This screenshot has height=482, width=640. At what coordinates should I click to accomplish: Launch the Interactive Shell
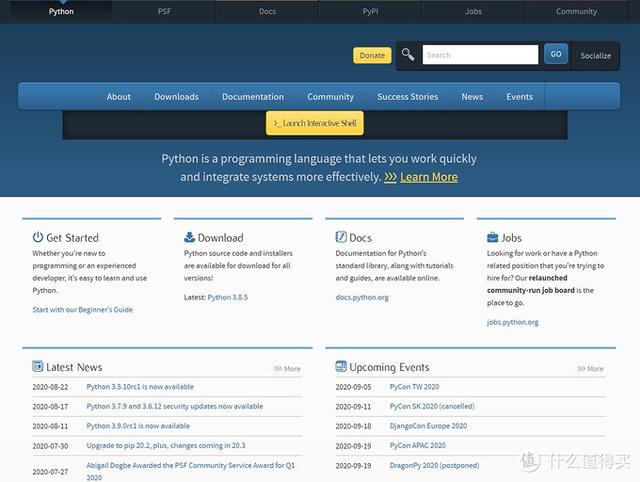(315, 123)
